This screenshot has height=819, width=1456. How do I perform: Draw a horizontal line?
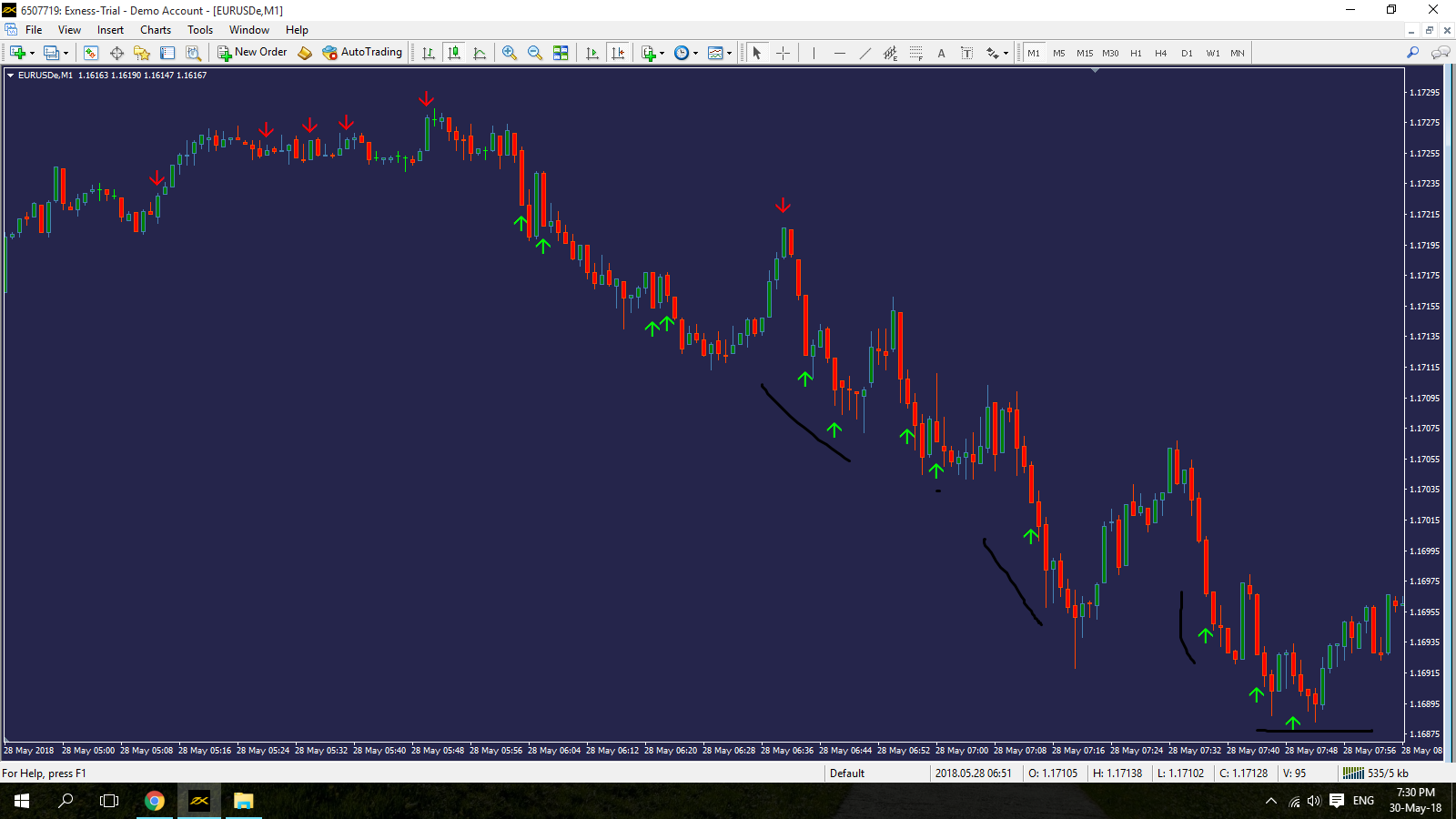(839, 53)
